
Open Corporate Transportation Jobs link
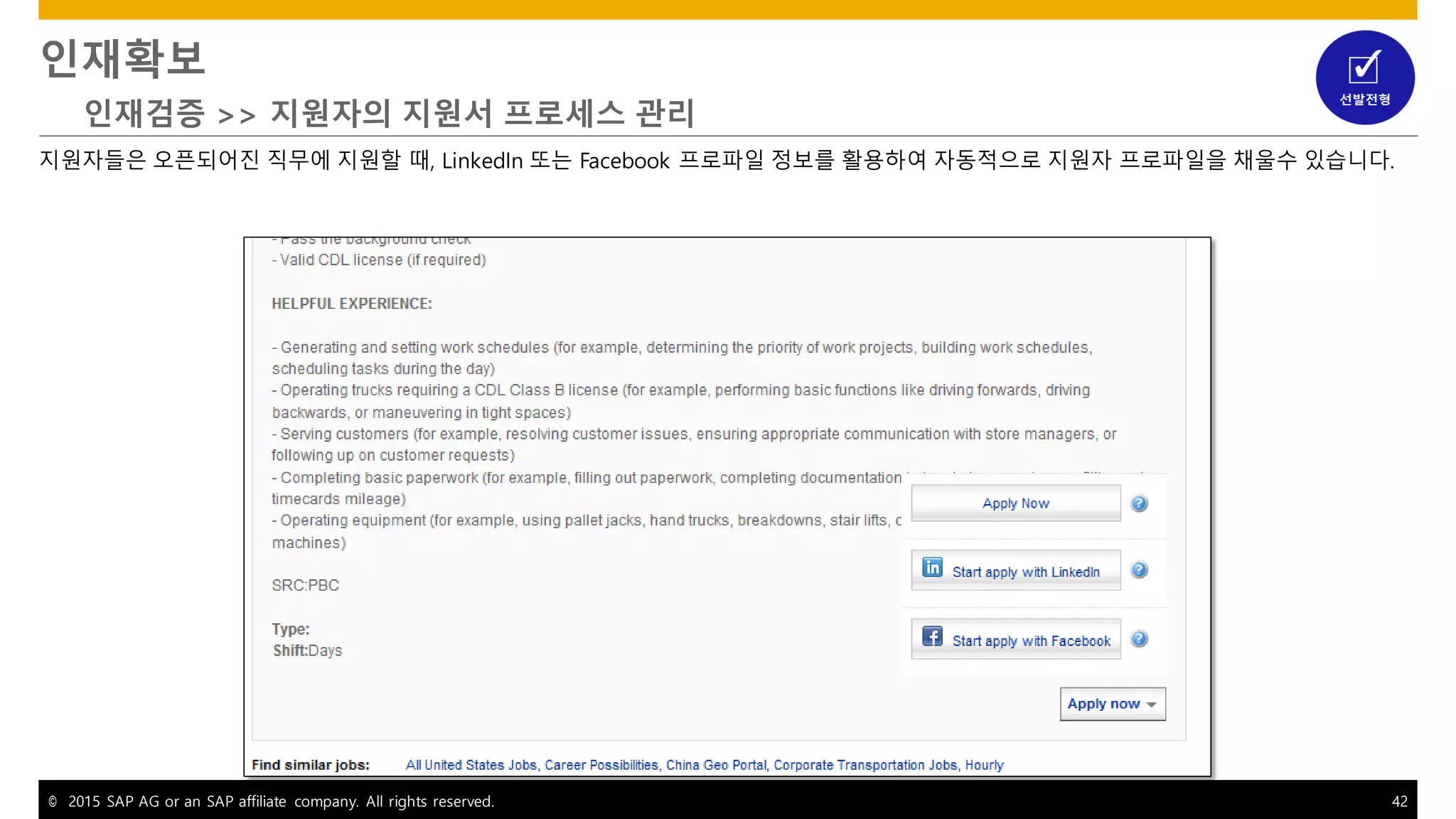point(865,765)
